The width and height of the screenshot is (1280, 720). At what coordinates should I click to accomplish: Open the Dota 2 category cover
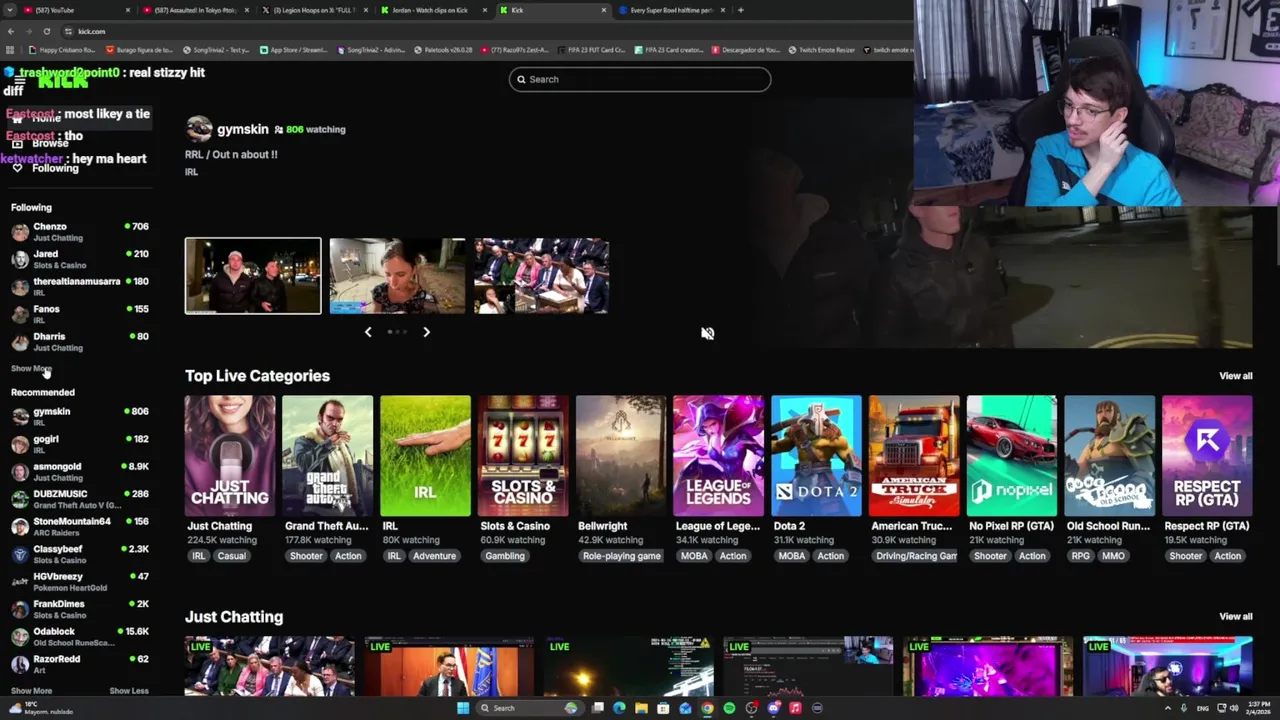point(816,456)
